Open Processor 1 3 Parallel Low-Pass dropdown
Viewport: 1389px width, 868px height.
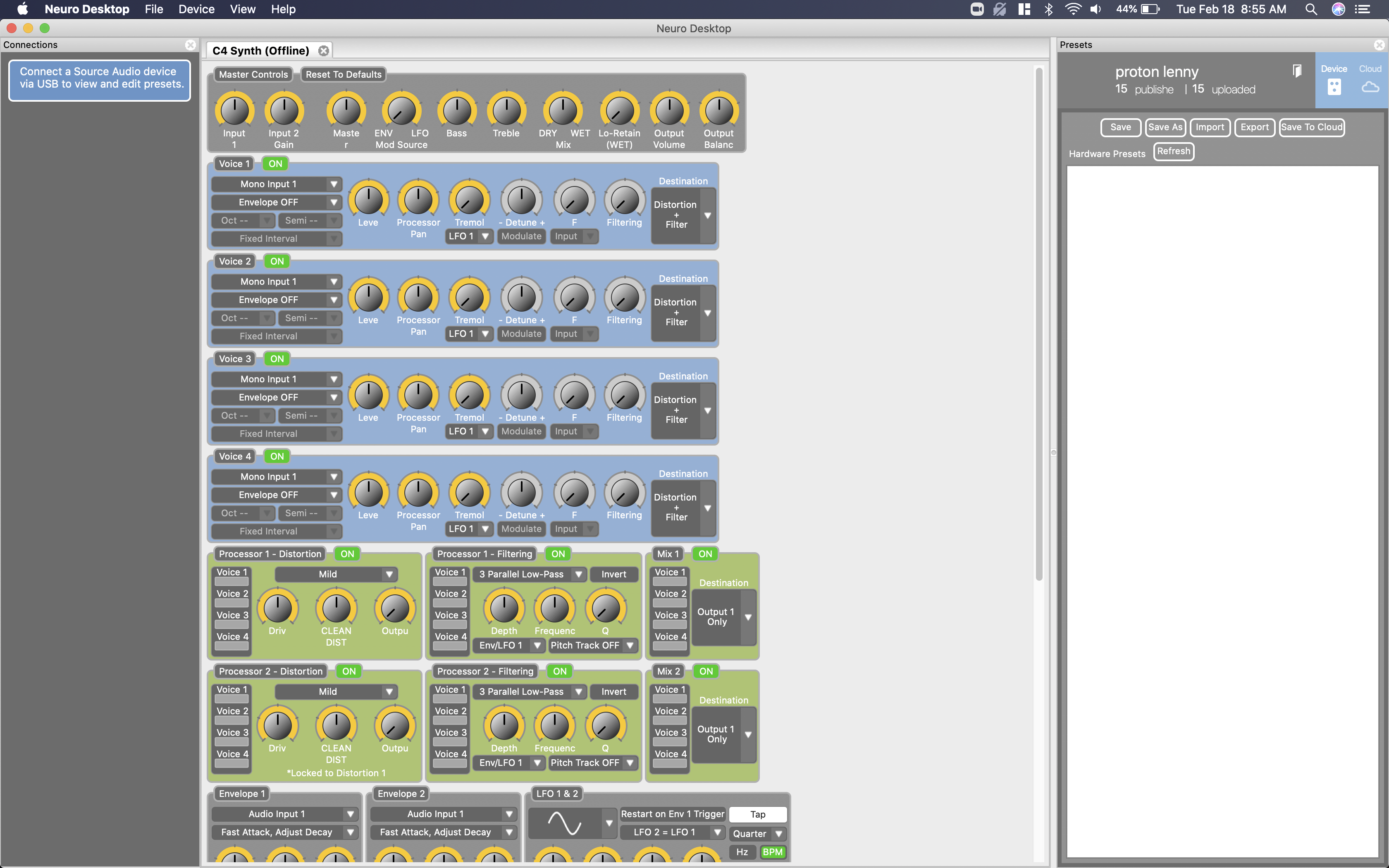pyautogui.click(x=529, y=574)
